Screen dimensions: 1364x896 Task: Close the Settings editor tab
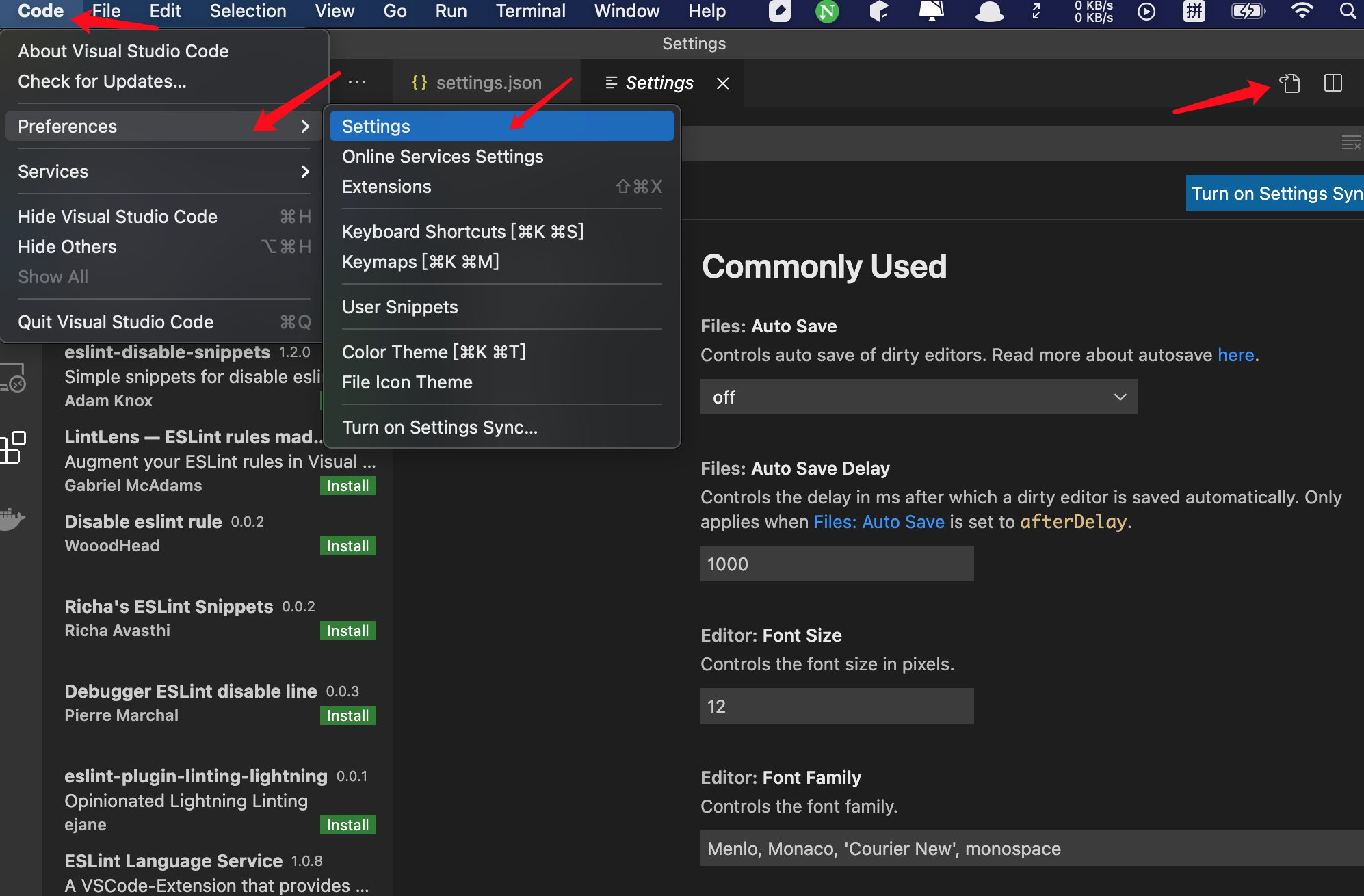[722, 83]
